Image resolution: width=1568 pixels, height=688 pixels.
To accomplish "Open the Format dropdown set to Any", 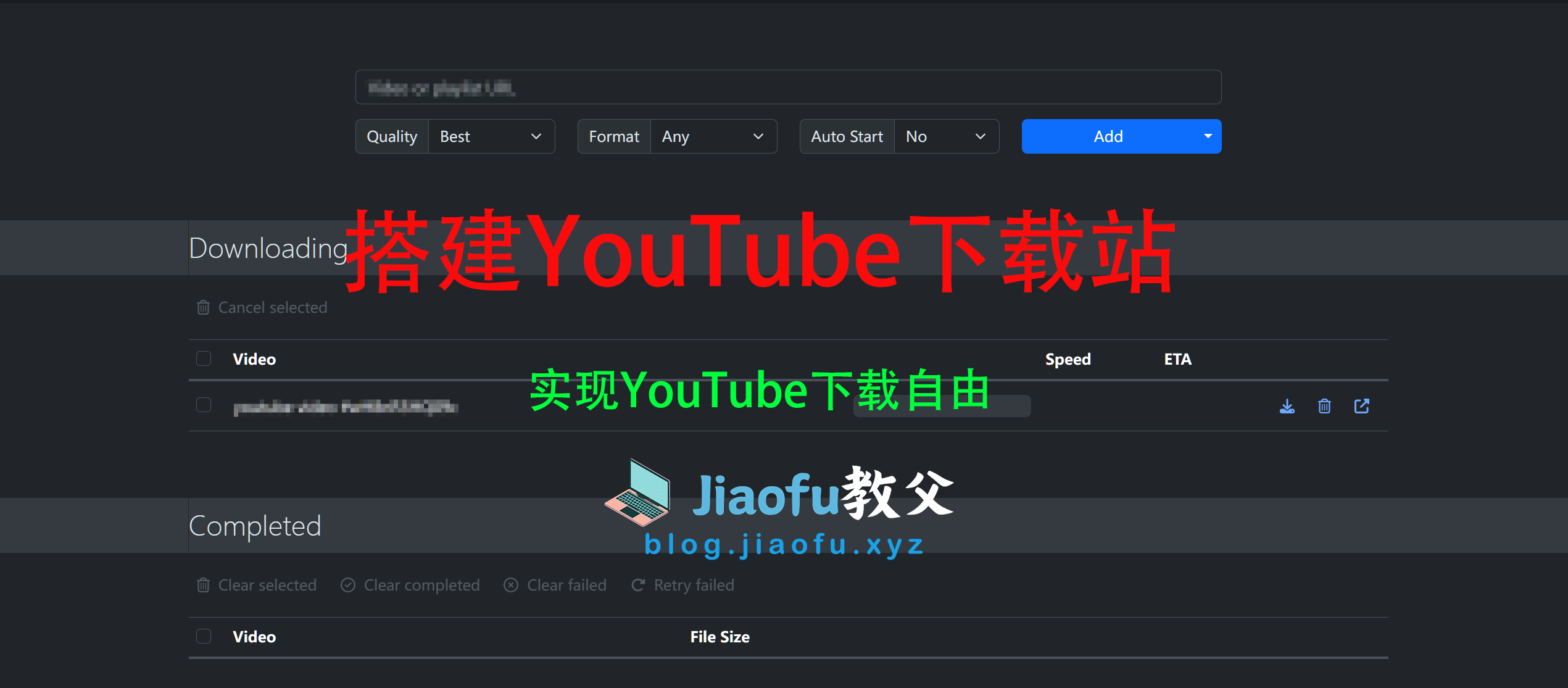I will 713,136.
